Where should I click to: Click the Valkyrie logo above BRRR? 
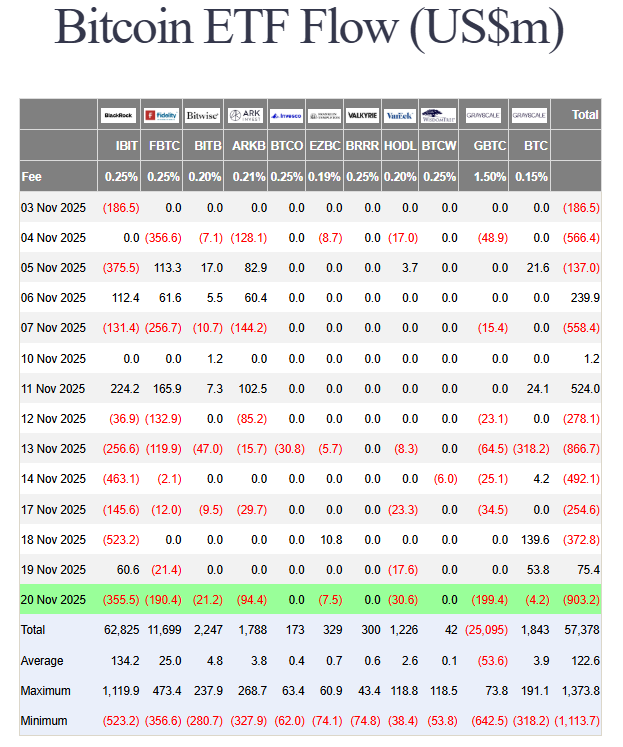coord(362,116)
